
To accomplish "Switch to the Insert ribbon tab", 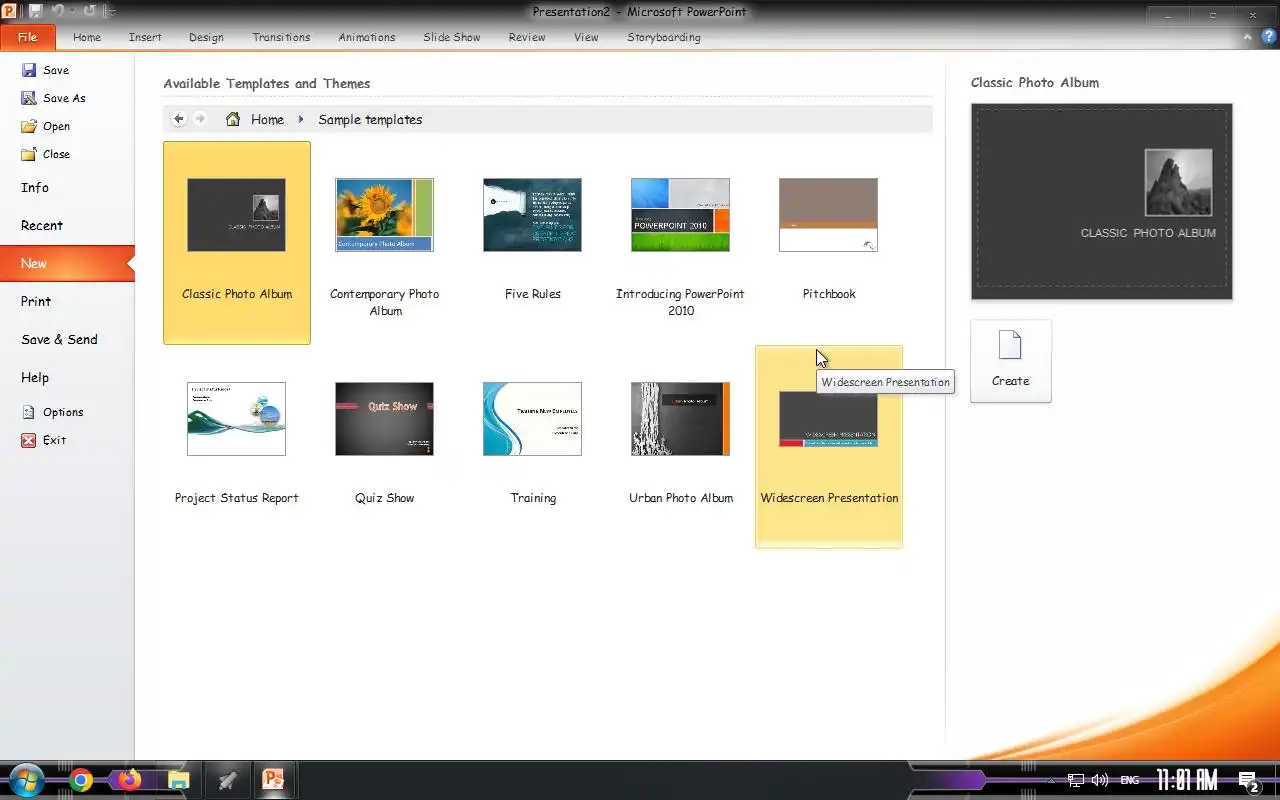I will [145, 38].
